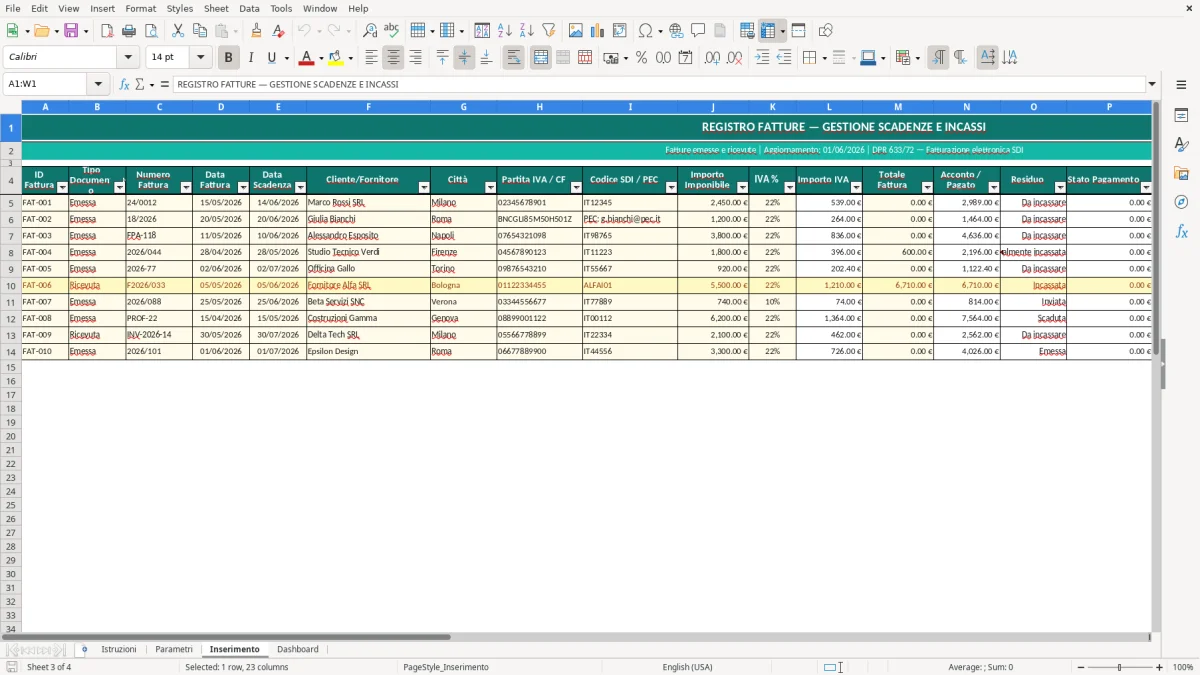Toggle Bold formatting
The height and width of the screenshot is (675, 1200).
[228, 58]
